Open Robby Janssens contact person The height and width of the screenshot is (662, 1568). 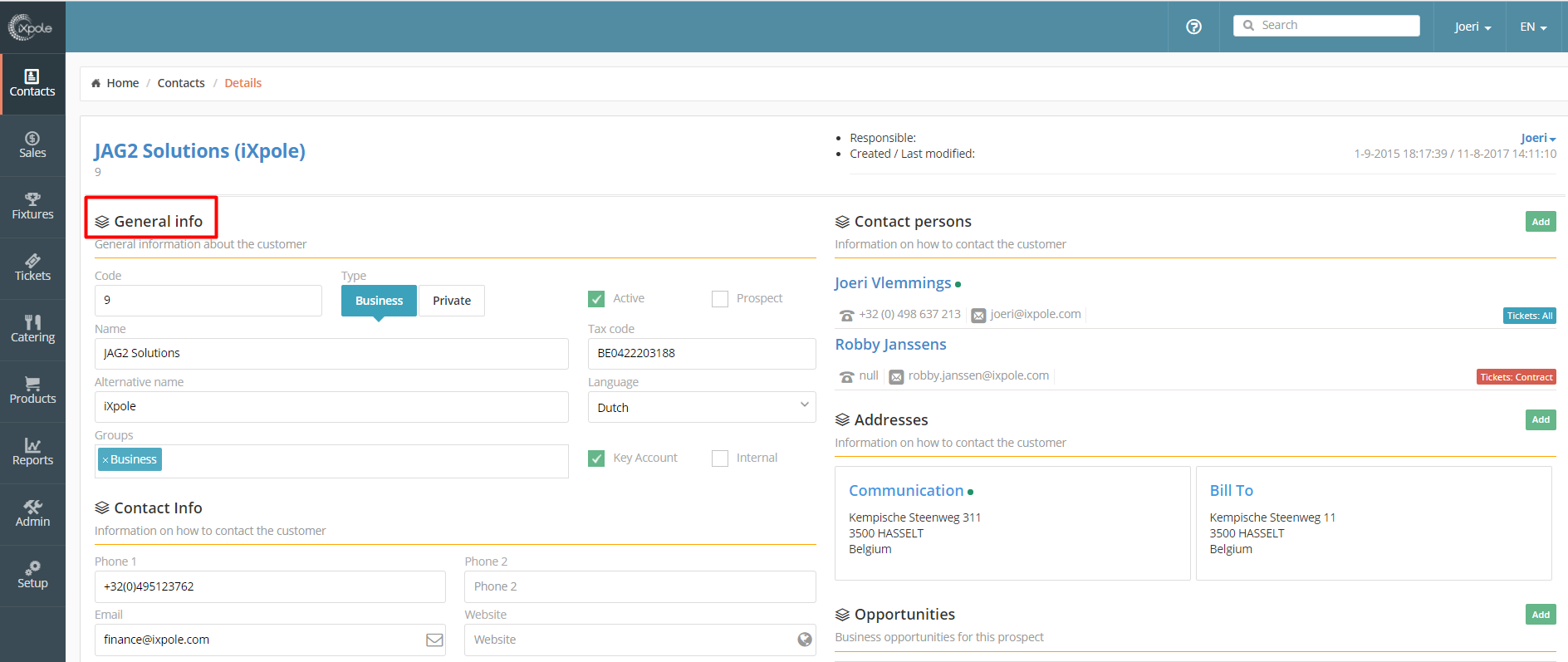coord(890,345)
